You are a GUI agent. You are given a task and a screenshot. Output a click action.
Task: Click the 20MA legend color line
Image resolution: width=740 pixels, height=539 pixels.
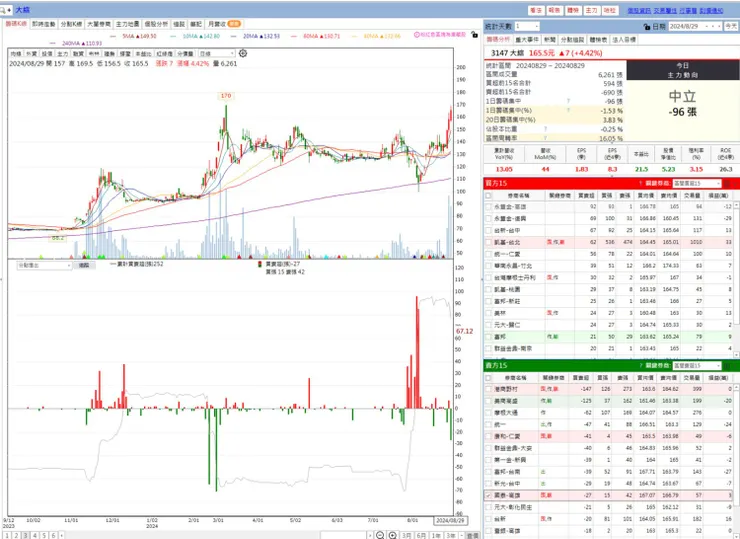click(x=234, y=36)
